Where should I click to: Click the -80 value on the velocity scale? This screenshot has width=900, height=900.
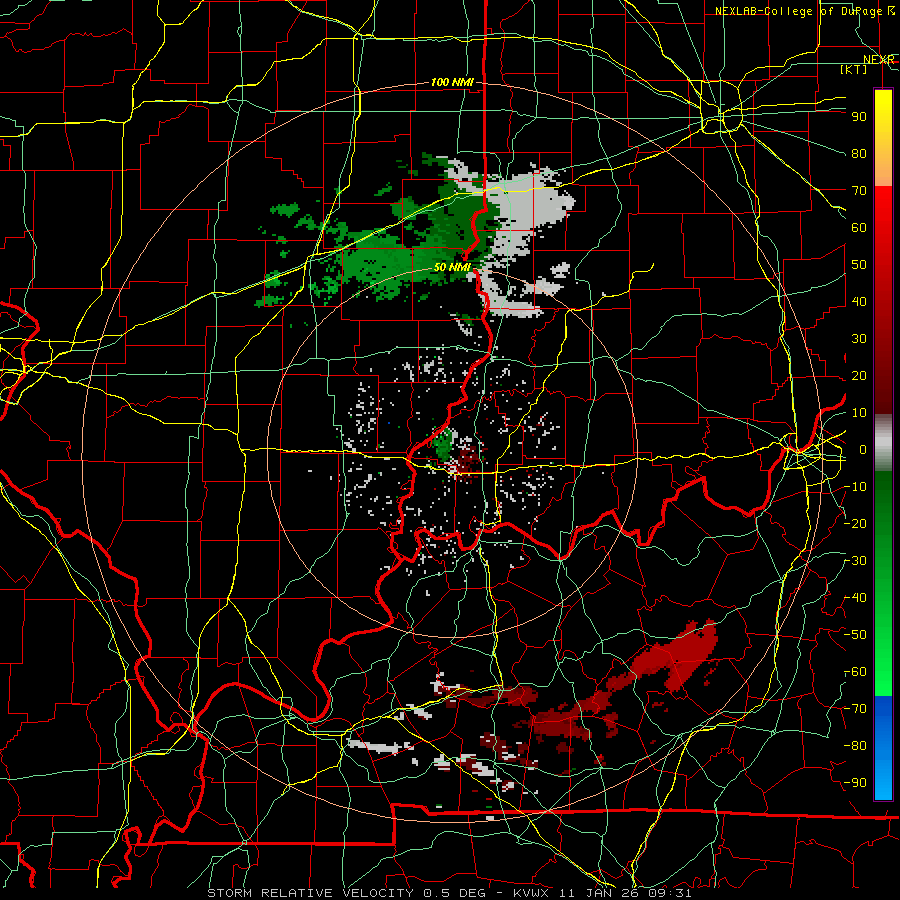tap(855, 746)
